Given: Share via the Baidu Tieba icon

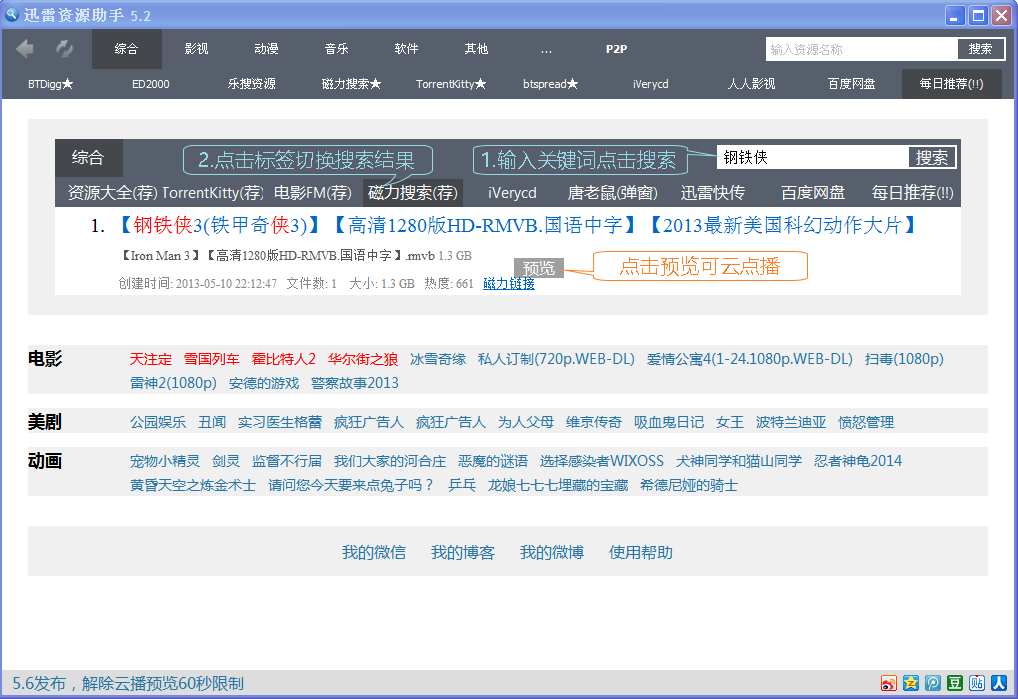Looking at the screenshot, I should pos(976,683).
